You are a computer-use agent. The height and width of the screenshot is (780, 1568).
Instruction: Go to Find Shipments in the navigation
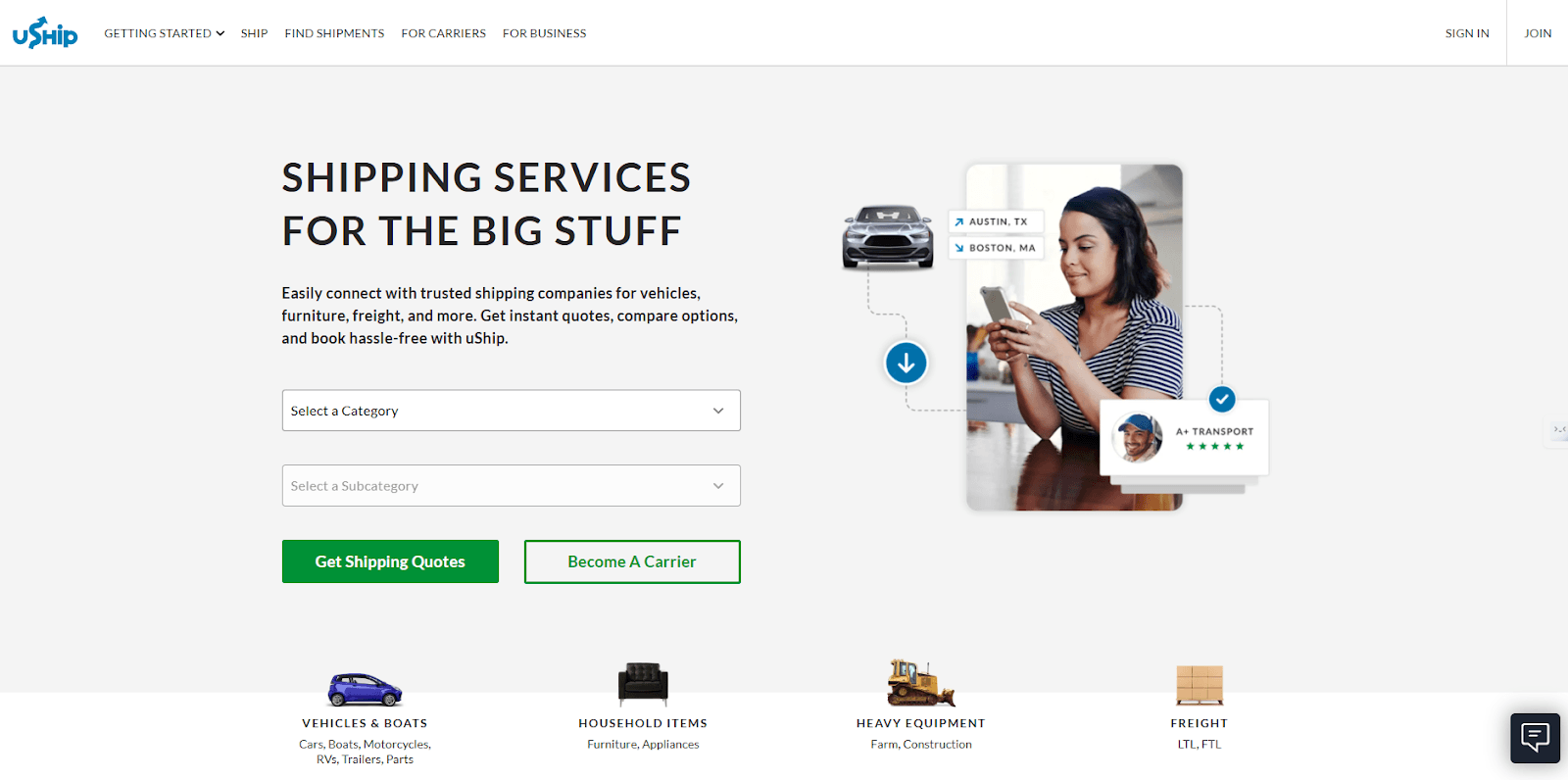point(334,33)
